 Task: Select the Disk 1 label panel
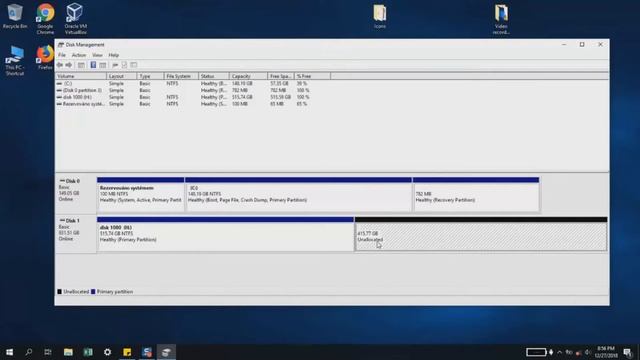pos(76,233)
